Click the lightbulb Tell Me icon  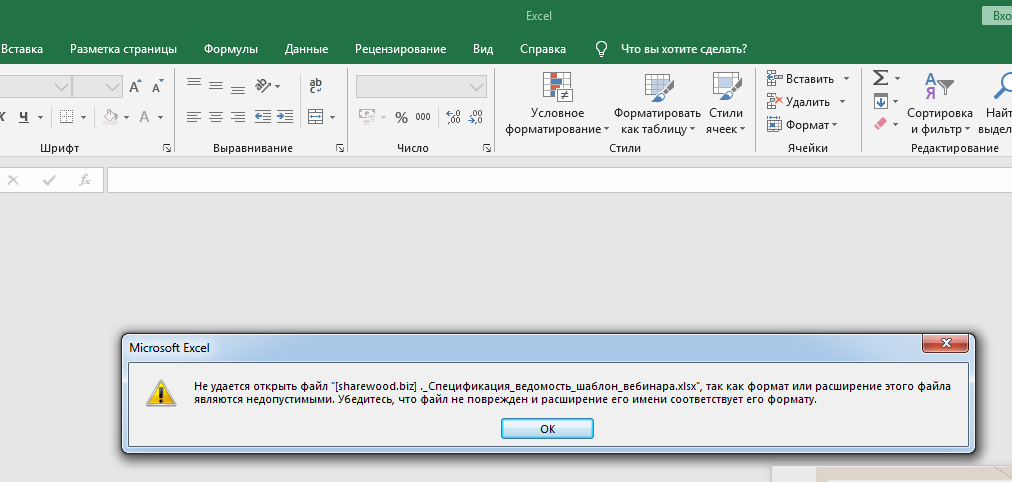click(x=601, y=49)
